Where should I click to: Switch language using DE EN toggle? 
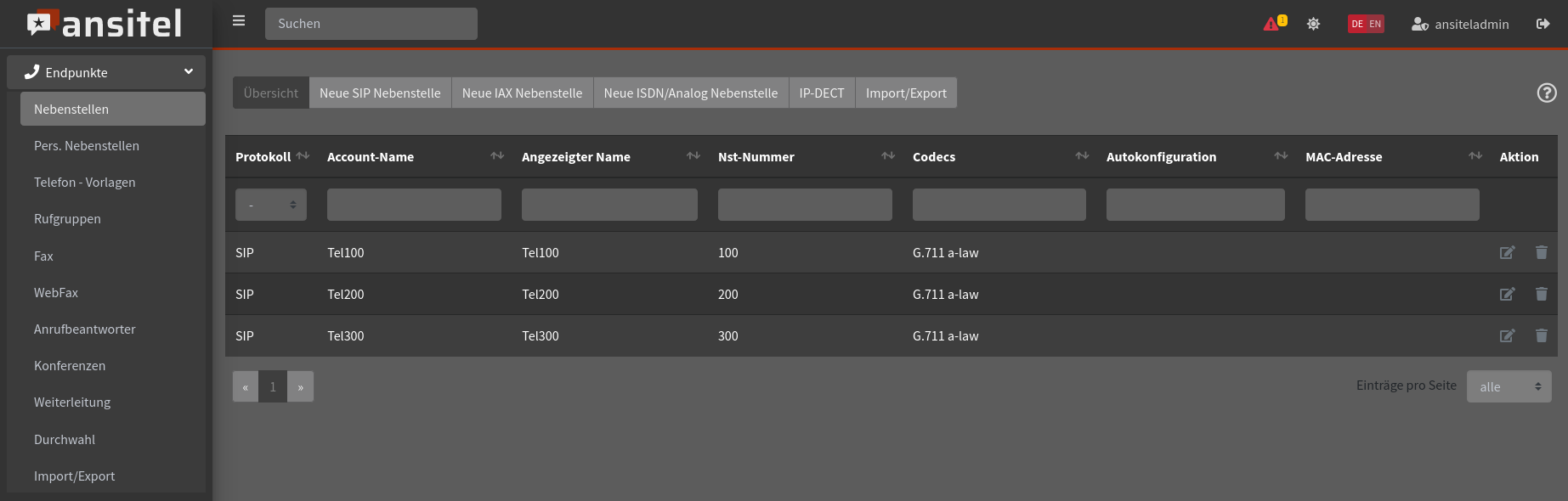click(x=1366, y=24)
